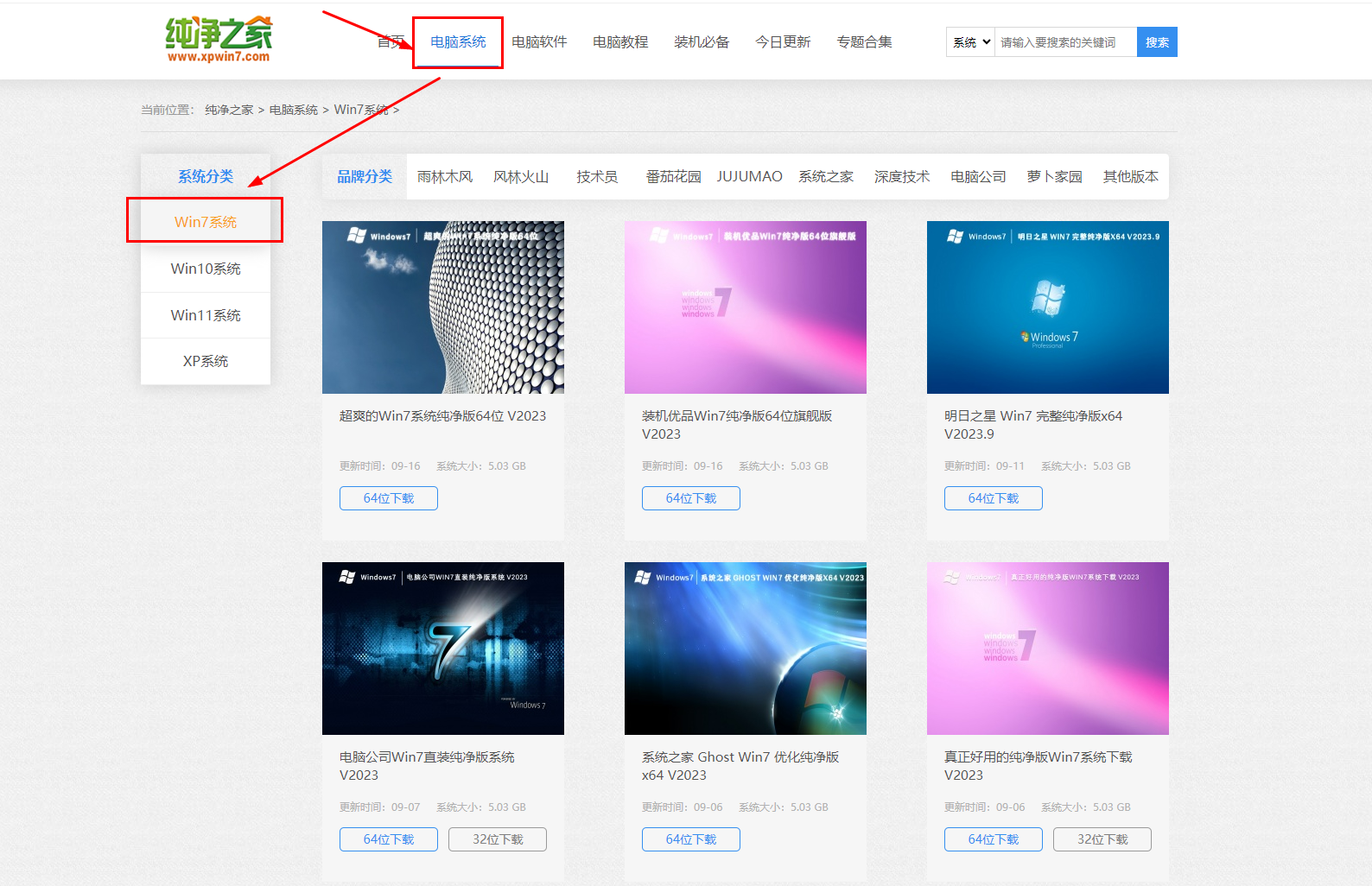Open the 电脑软件 navigation tab
The height and width of the screenshot is (886, 1372).
[x=539, y=41]
